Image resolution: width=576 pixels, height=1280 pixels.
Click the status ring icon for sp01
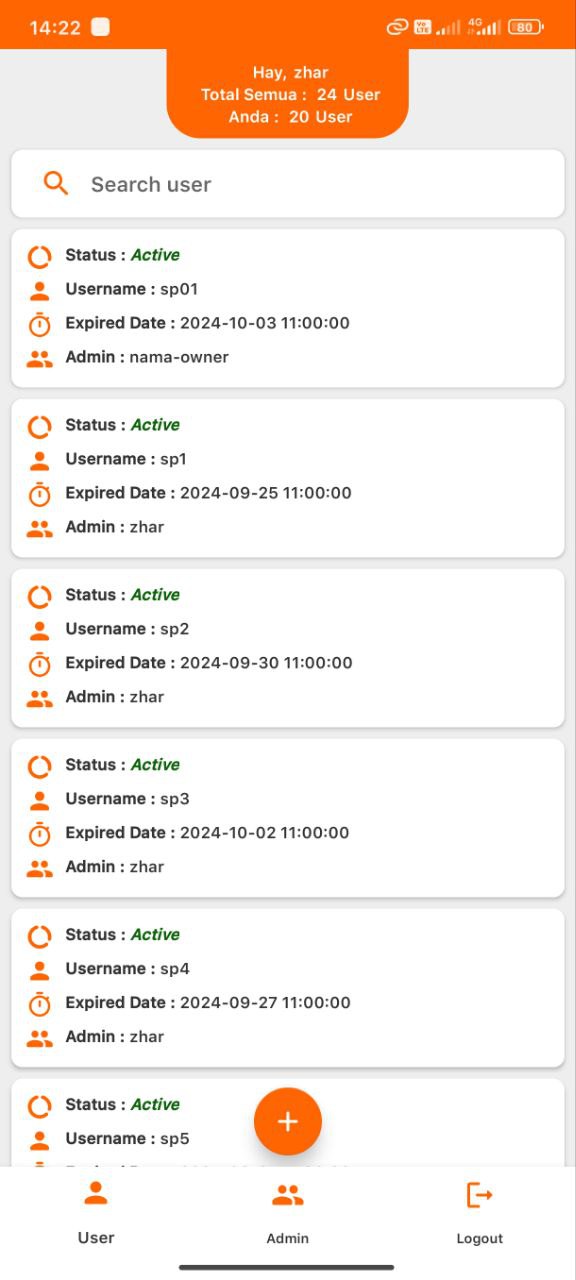coord(39,256)
